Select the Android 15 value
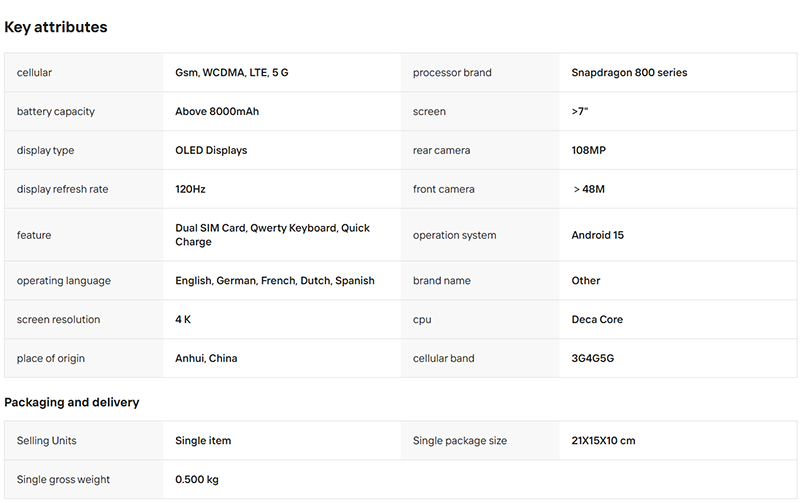The width and height of the screenshot is (800, 503). [597, 235]
